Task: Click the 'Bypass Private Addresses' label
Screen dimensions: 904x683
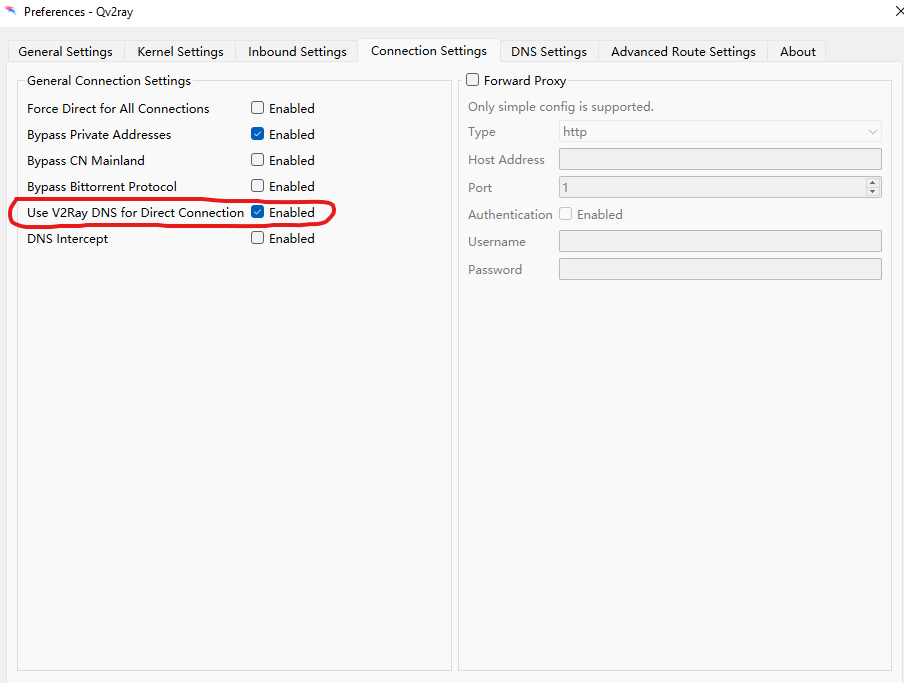Action: coord(99,135)
